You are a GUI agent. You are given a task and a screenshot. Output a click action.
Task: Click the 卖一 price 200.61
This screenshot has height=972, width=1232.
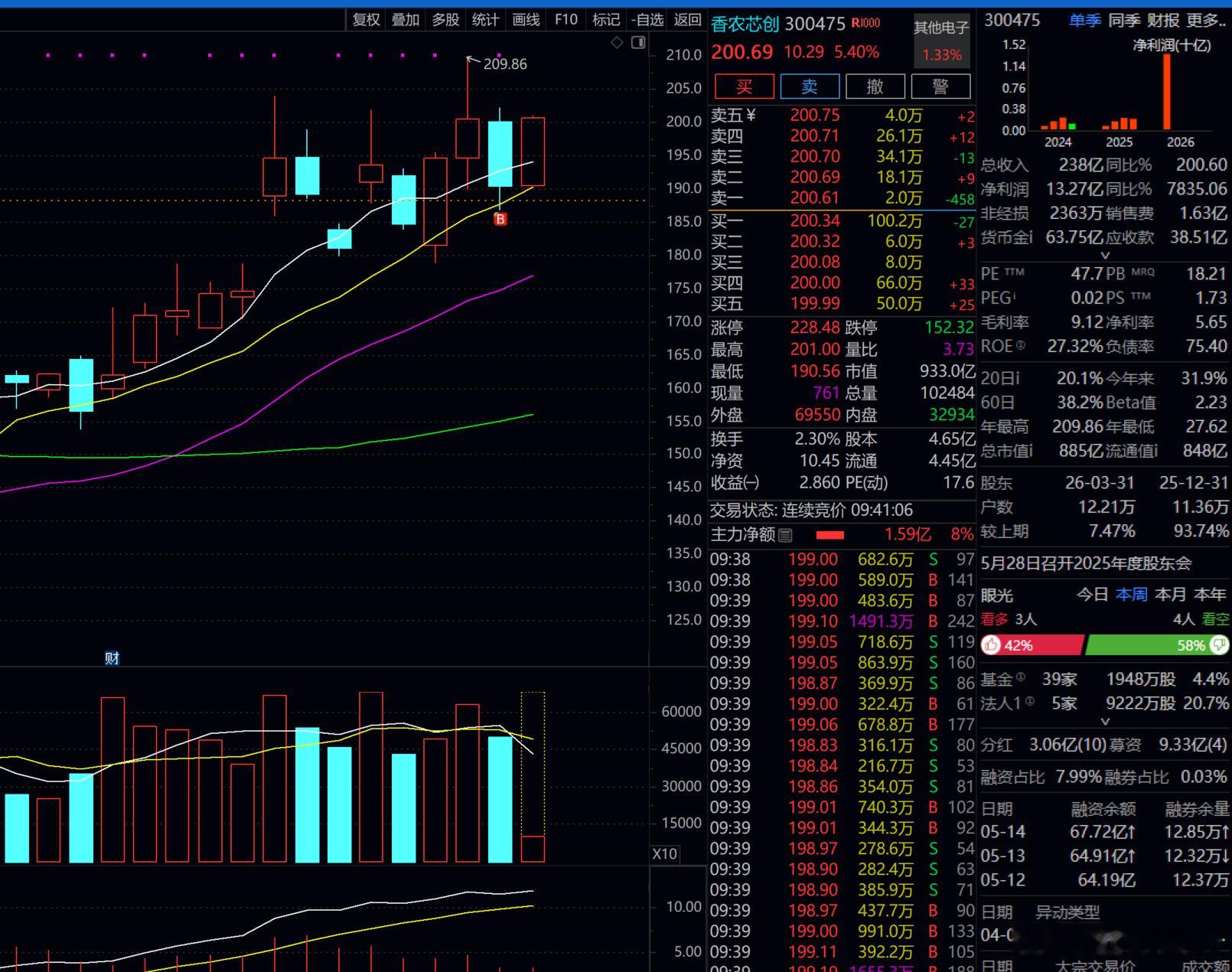coord(815,197)
